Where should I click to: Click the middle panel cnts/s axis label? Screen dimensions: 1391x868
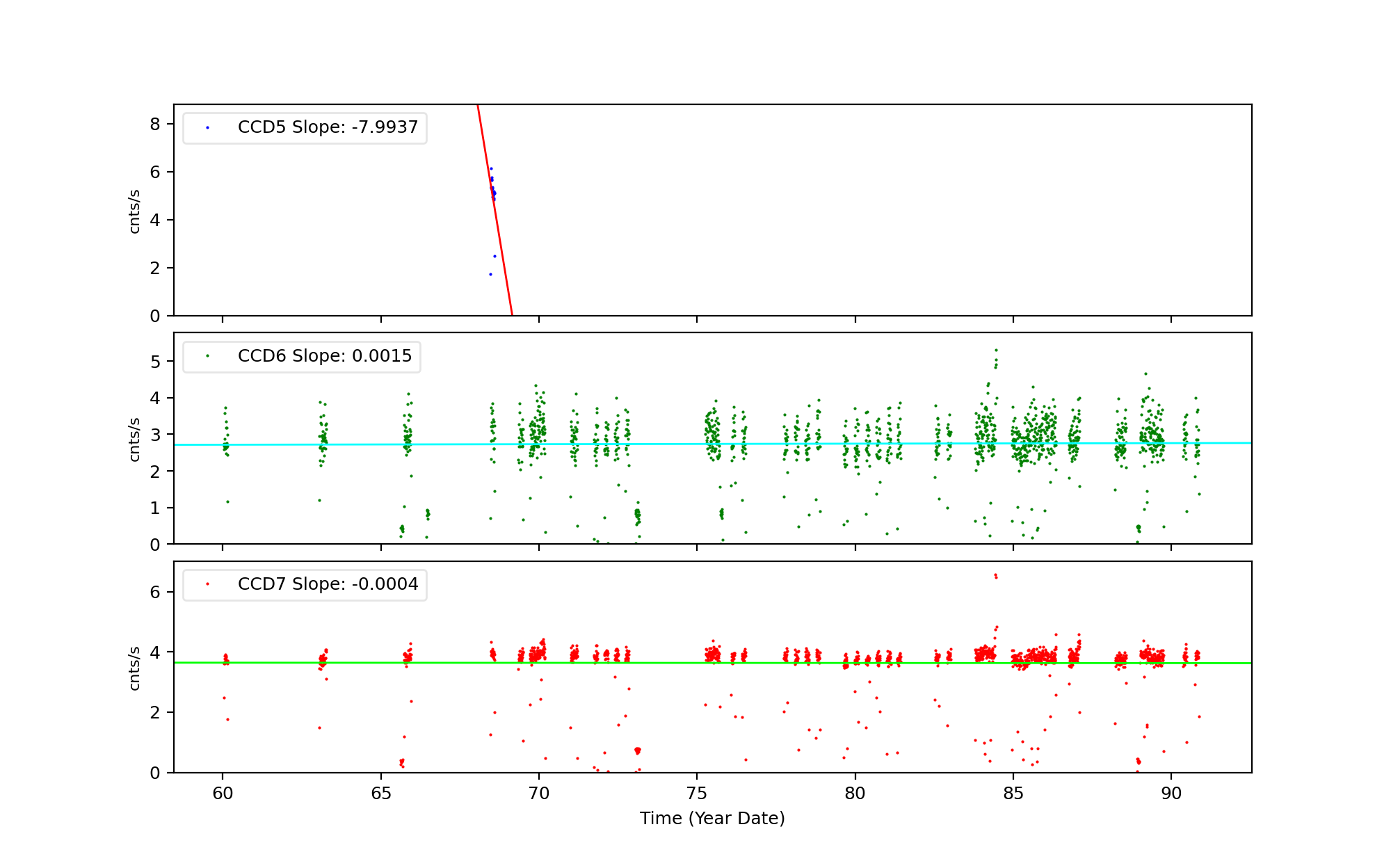click(x=135, y=439)
